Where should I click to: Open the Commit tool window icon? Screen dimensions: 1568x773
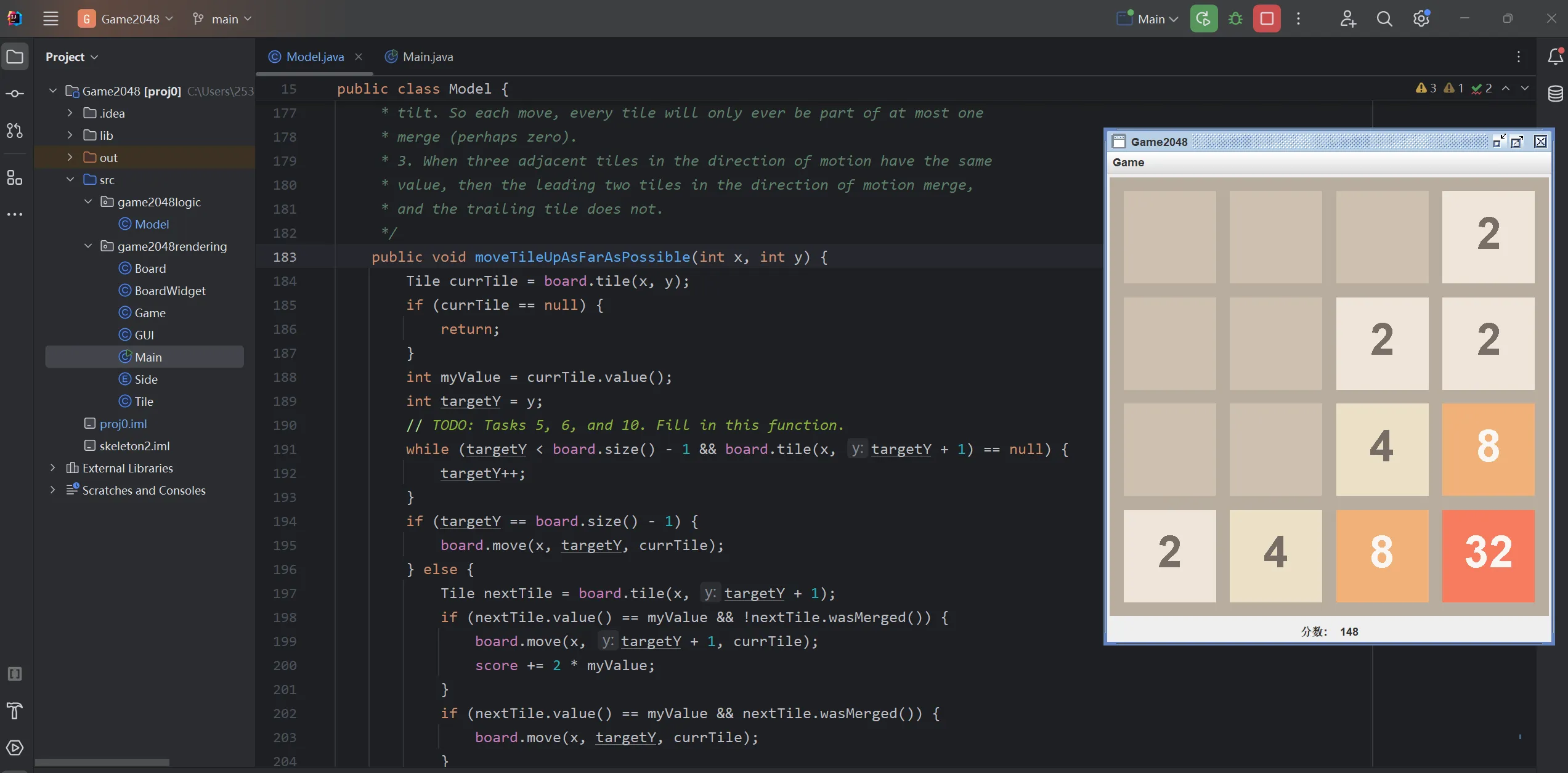click(x=15, y=94)
